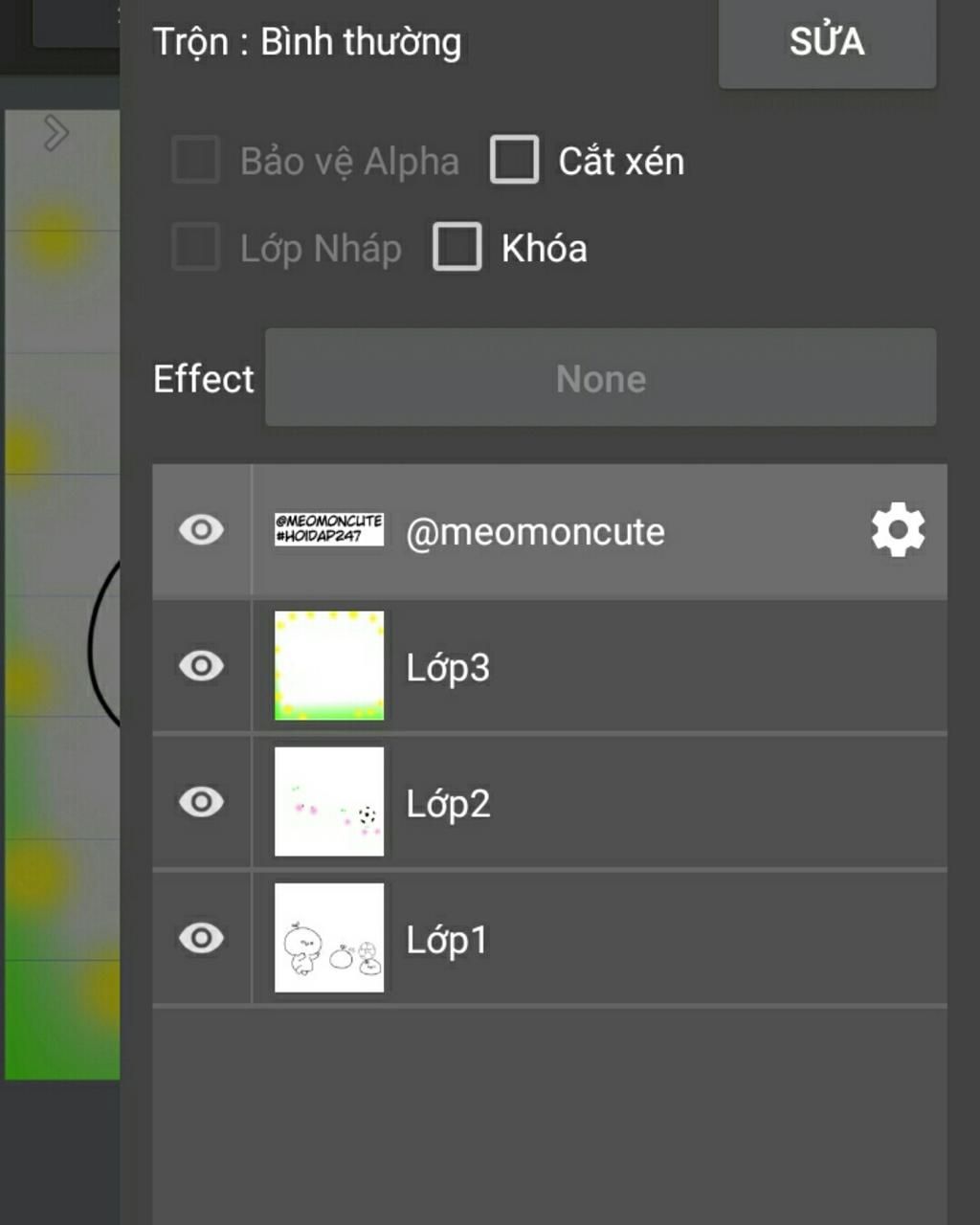Select the Lớp2 layer thumbnail
Viewport: 980px width, 1225px height.
pos(329,802)
